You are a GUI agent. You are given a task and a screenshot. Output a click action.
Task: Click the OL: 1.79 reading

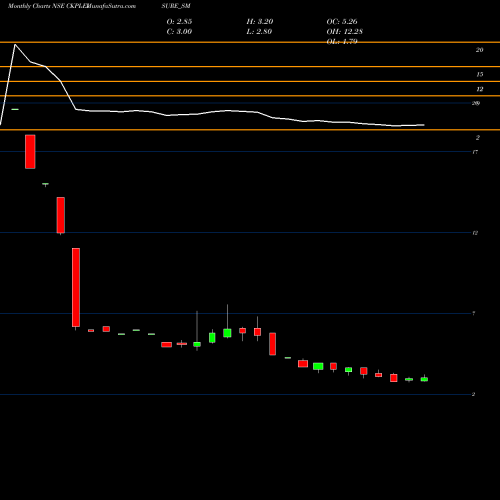pyautogui.click(x=342, y=42)
